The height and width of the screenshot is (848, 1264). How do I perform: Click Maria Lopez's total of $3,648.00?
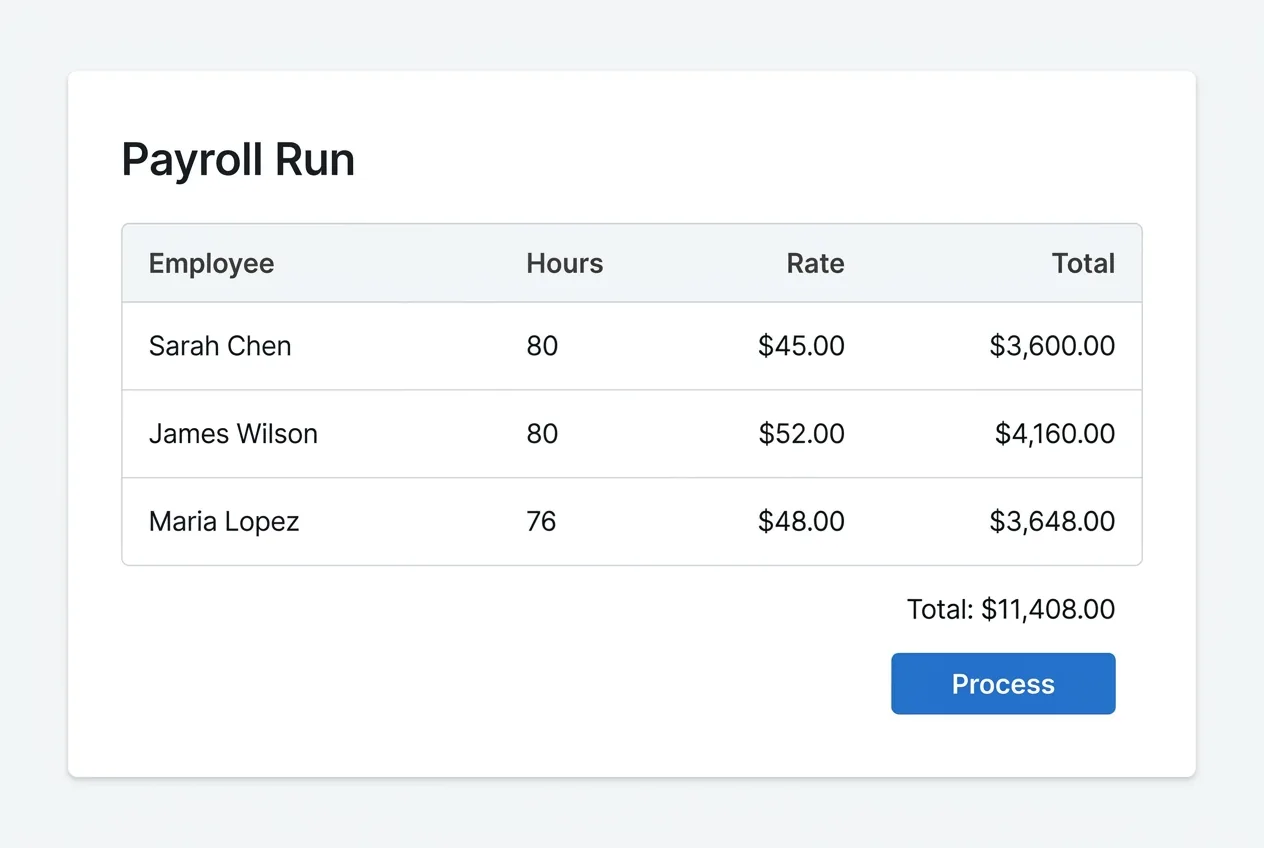1052,521
